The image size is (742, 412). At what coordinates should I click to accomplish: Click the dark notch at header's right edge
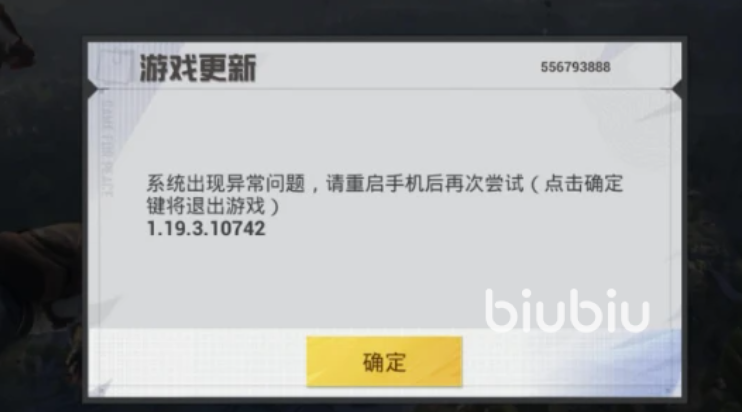coord(677,88)
